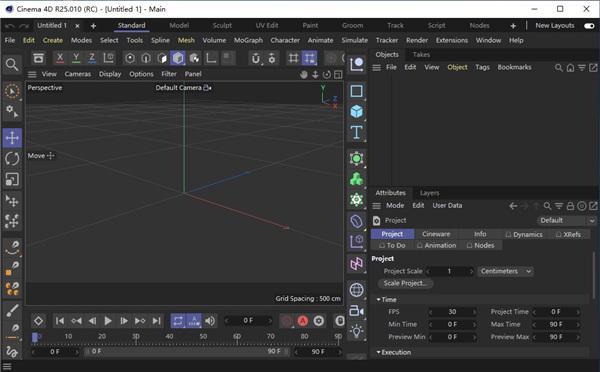
Task: Open the search magnifier in left toolbar
Action: click(12, 65)
